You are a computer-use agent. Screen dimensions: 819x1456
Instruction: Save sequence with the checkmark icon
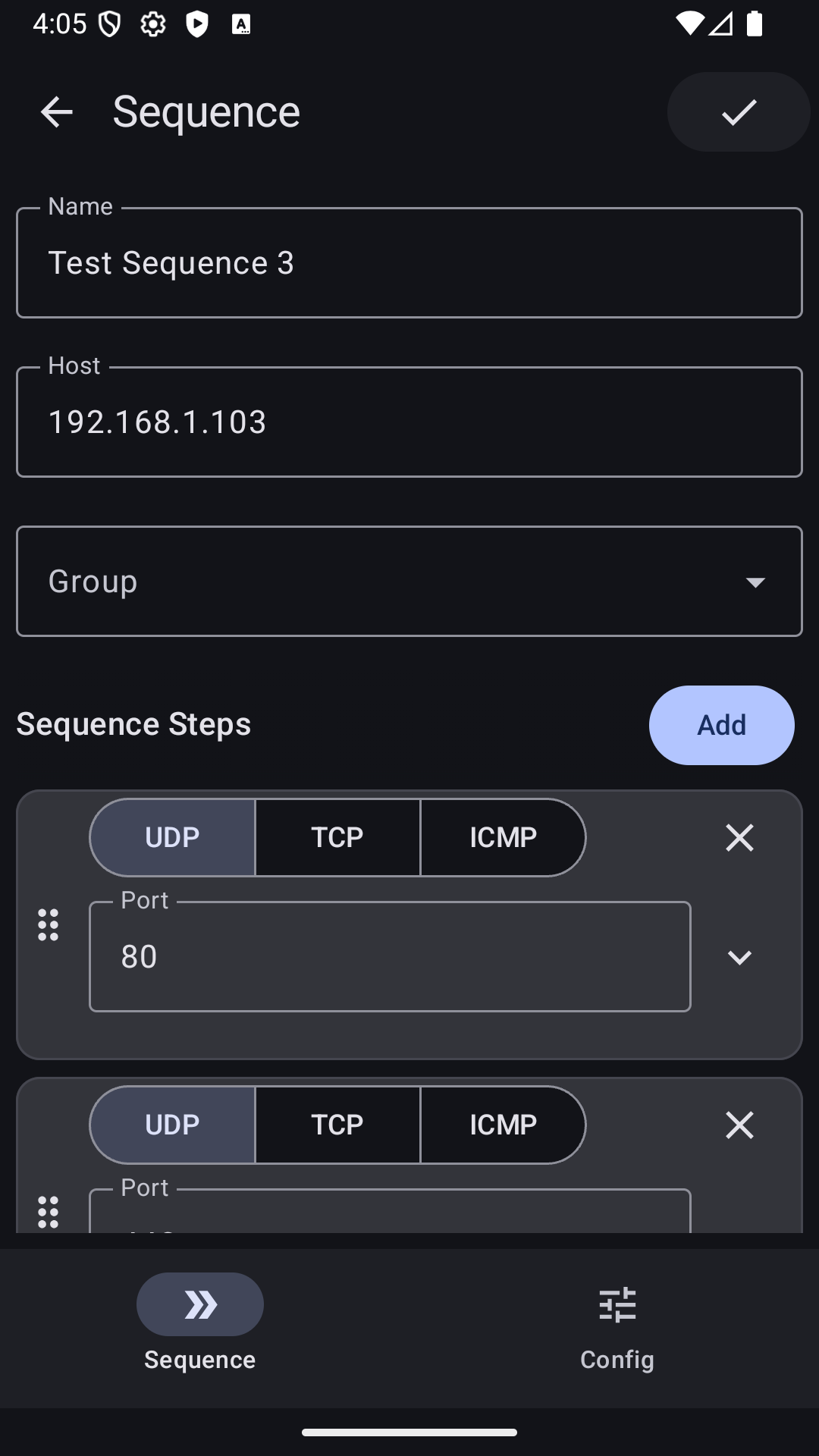click(739, 112)
